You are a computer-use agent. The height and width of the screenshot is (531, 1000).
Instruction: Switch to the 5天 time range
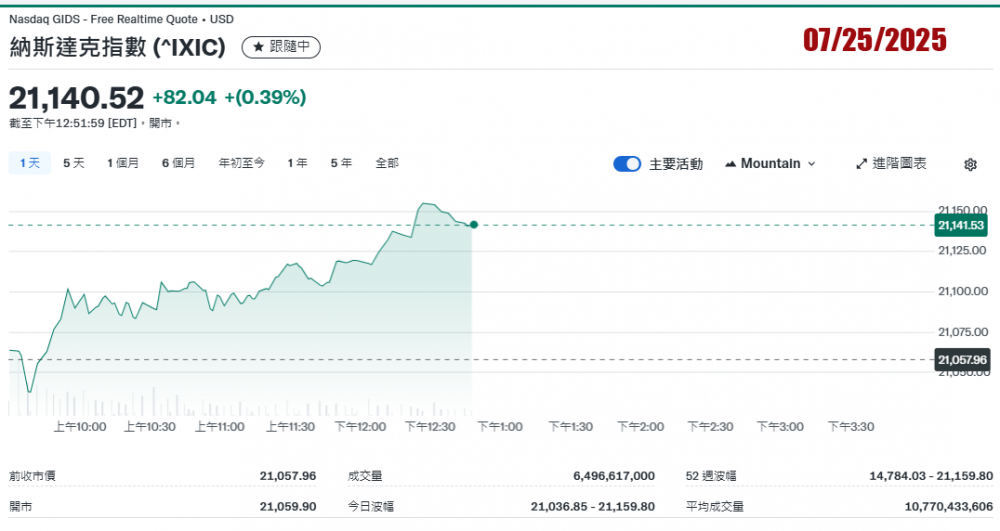click(74, 163)
